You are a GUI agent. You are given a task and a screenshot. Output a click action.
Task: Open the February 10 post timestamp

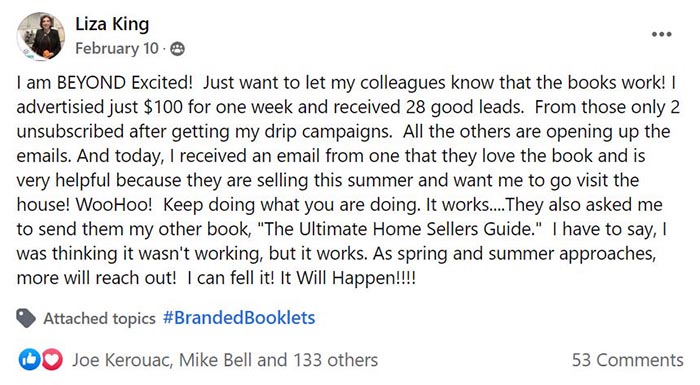(x=117, y=48)
